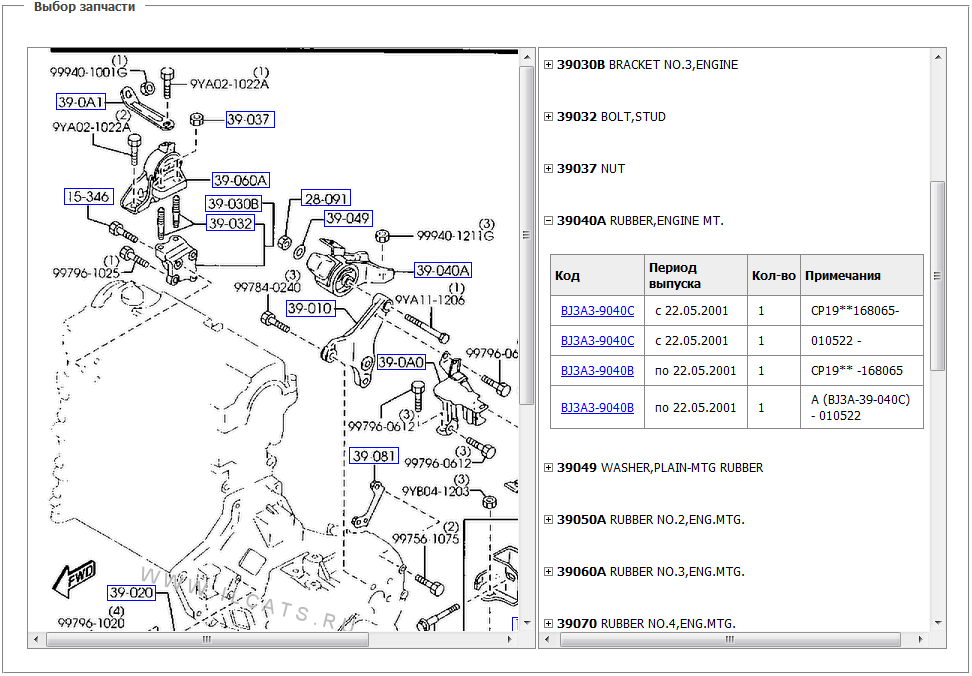Expand the 39030B BRACKET NO.3,ENGINE entry
The image size is (972, 676).
548,64
